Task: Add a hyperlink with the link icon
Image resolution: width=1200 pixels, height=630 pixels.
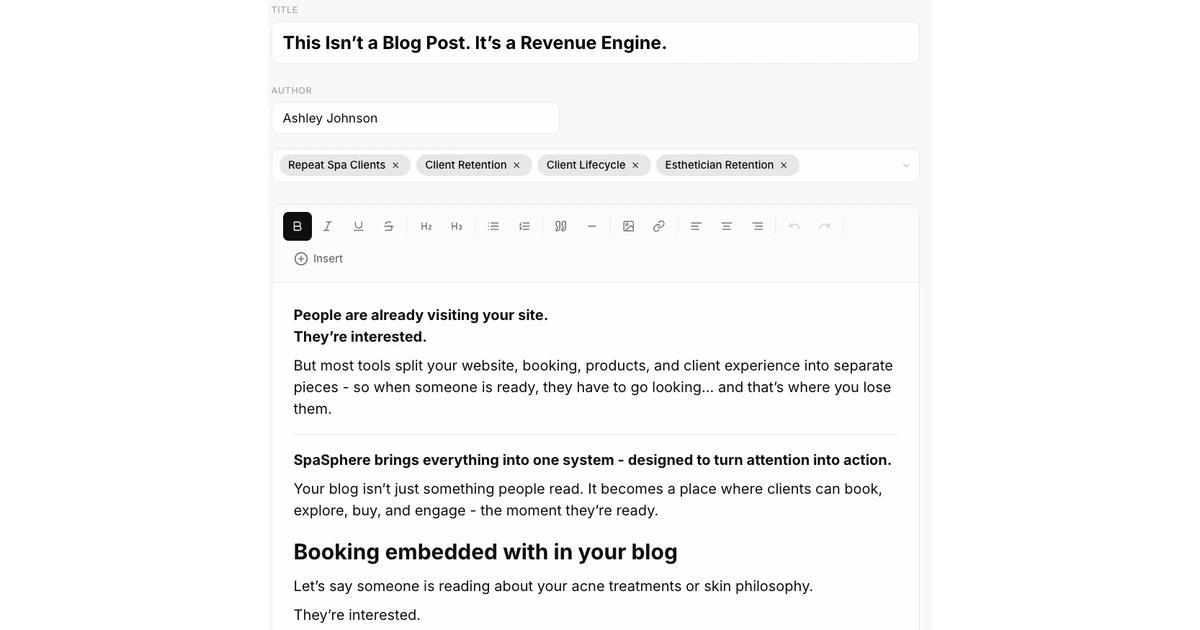Action: pyautogui.click(x=659, y=227)
